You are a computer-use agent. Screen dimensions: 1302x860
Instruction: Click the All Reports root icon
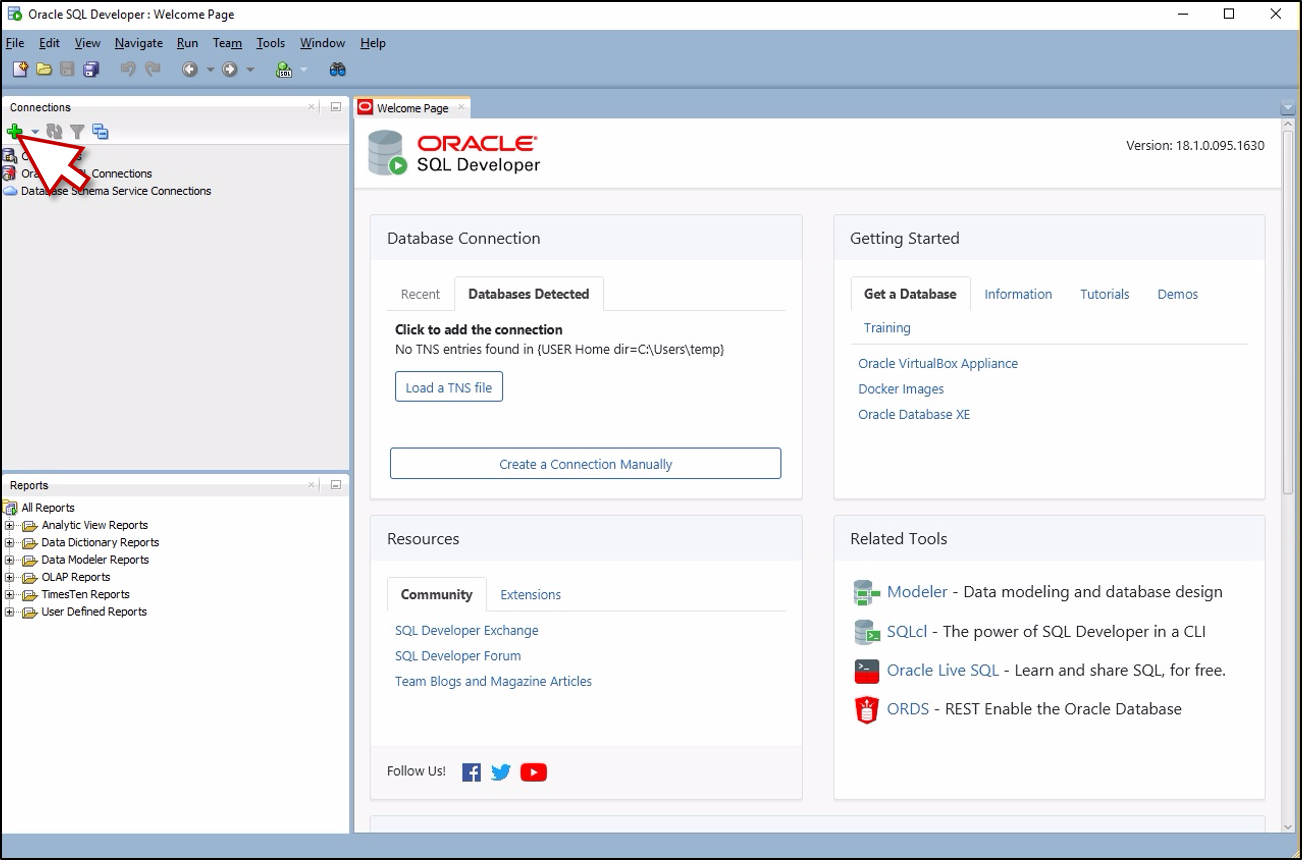(10, 508)
